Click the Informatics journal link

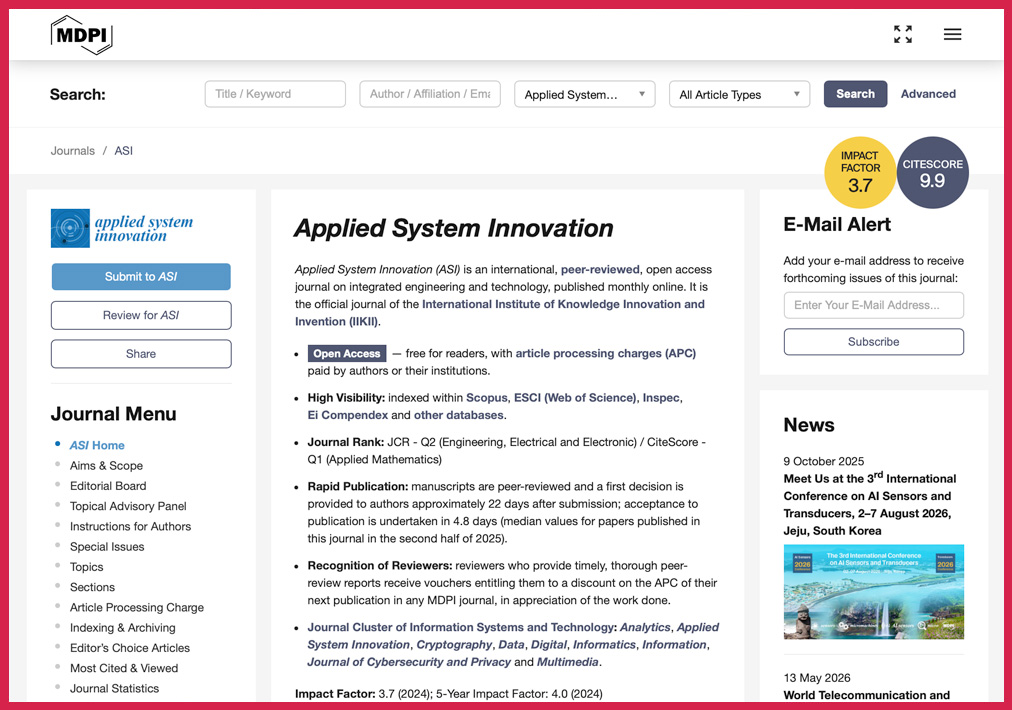[604, 645]
